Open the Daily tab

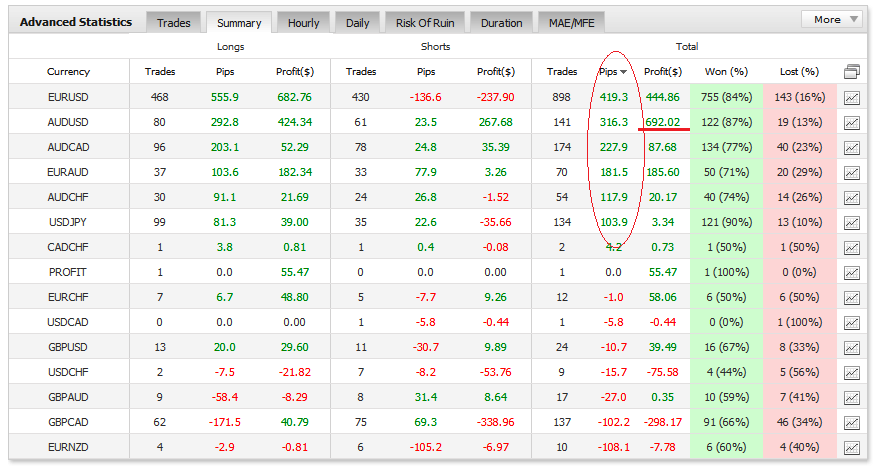[358, 23]
